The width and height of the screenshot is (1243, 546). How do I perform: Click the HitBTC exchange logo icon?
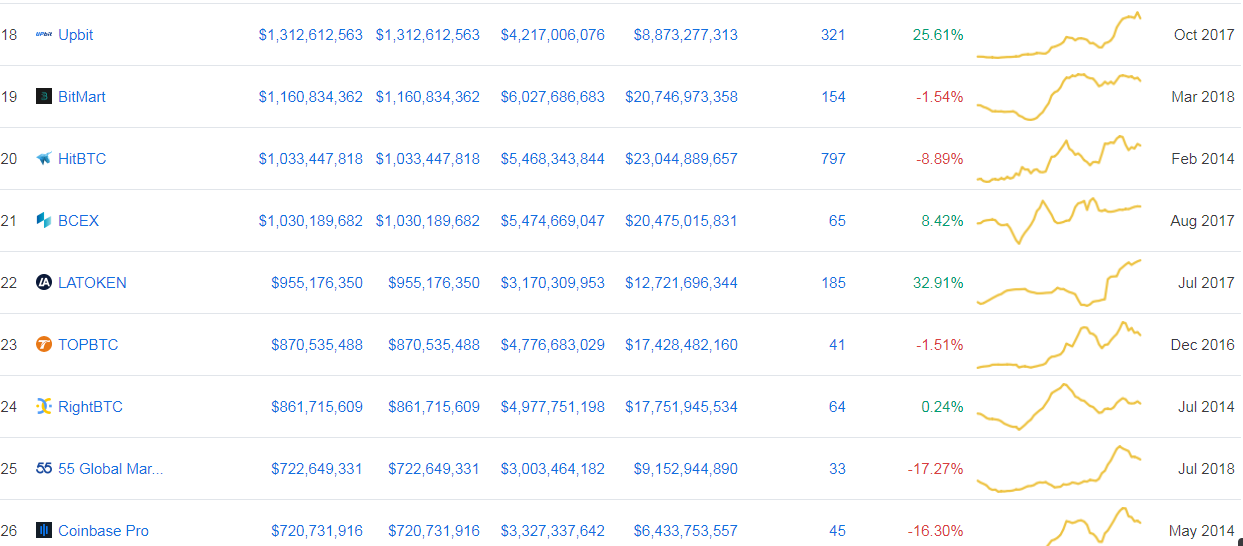[44, 159]
